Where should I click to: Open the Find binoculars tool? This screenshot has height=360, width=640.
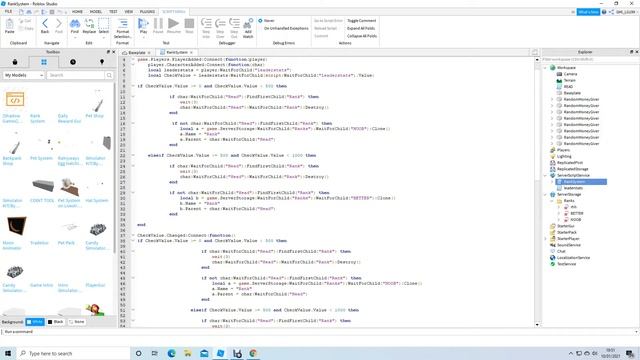(x=75, y=24)
